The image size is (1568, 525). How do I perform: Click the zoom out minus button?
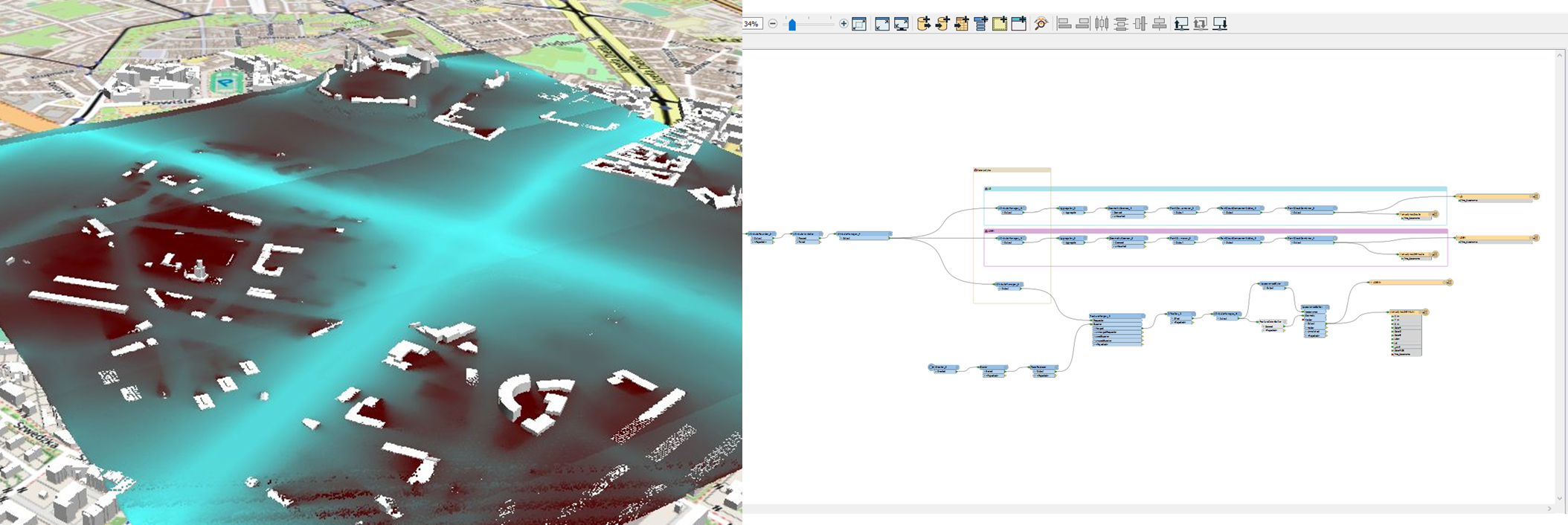(773, 24)
